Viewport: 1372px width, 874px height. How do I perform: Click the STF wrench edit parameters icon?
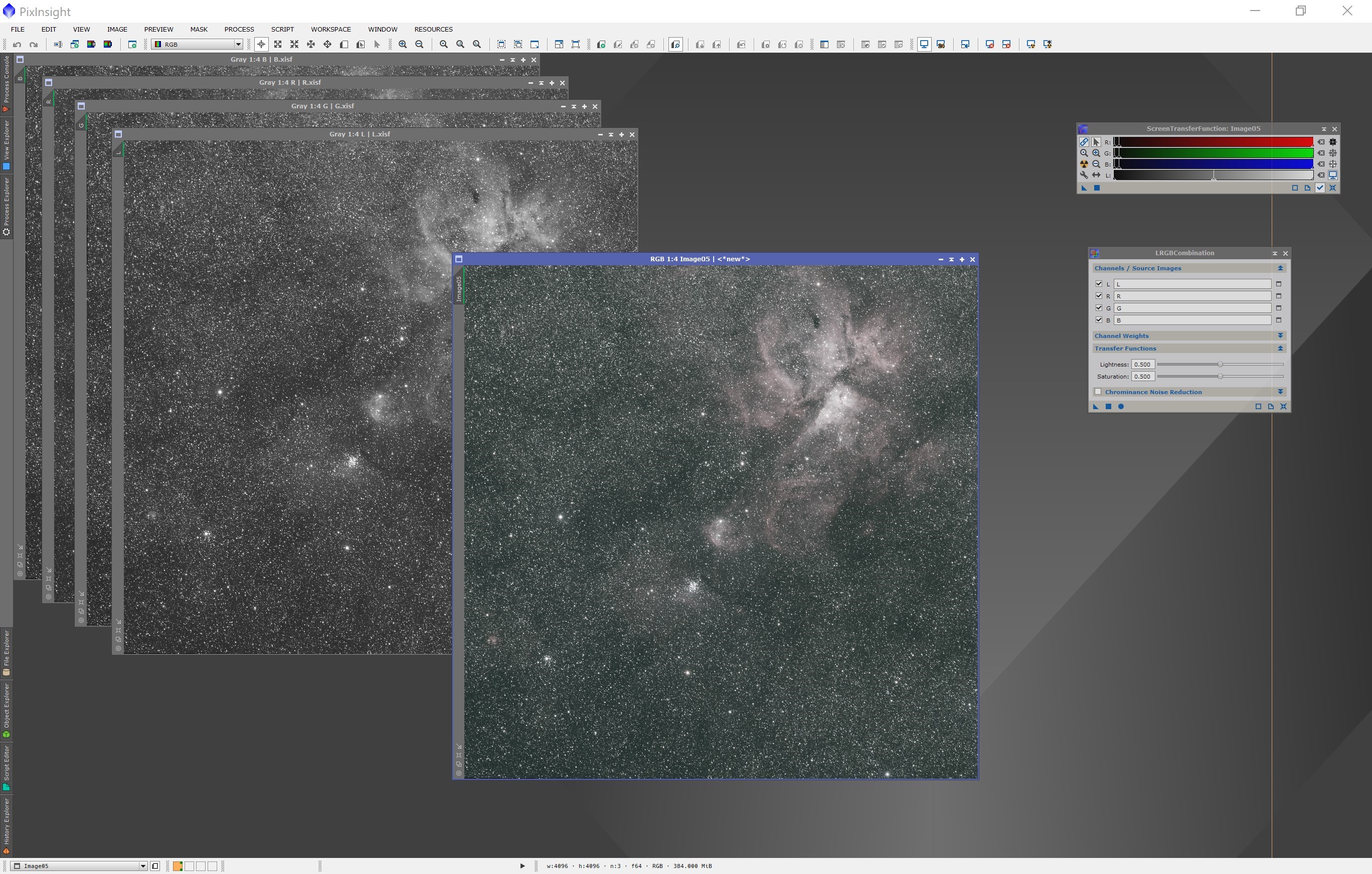click(x=1084, y=175)
